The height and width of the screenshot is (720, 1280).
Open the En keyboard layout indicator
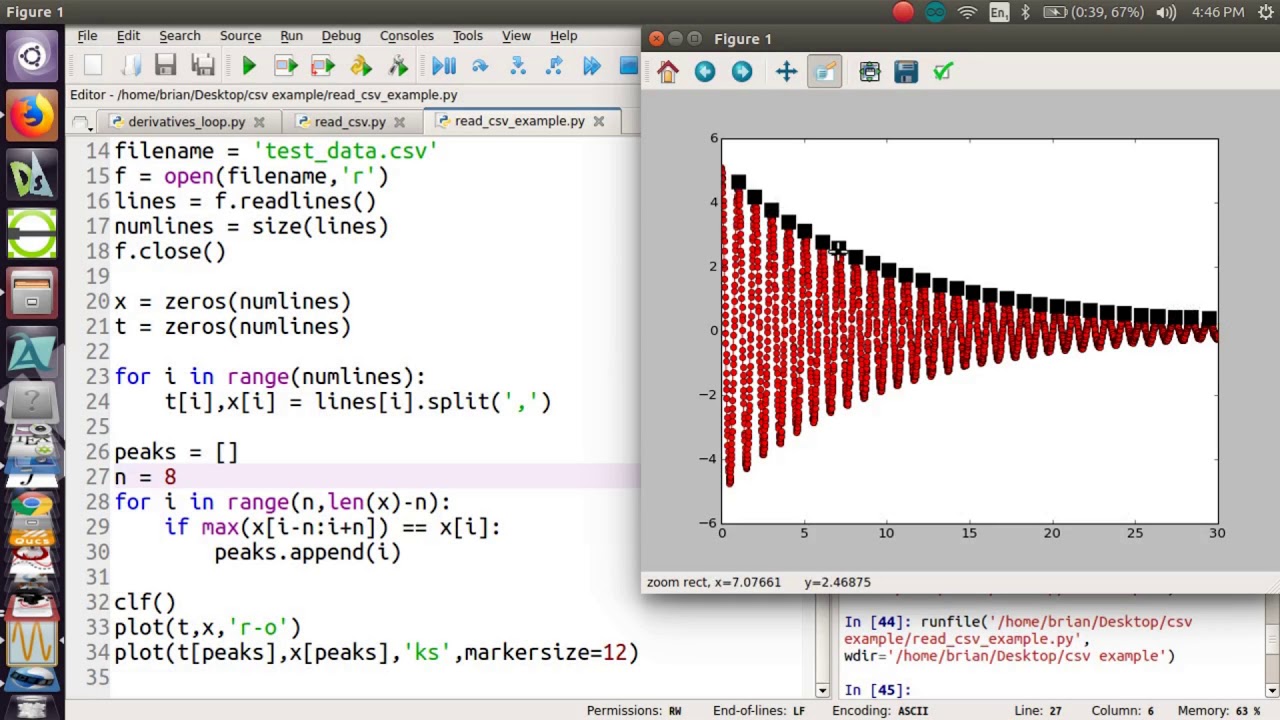(x=999, y=12)
